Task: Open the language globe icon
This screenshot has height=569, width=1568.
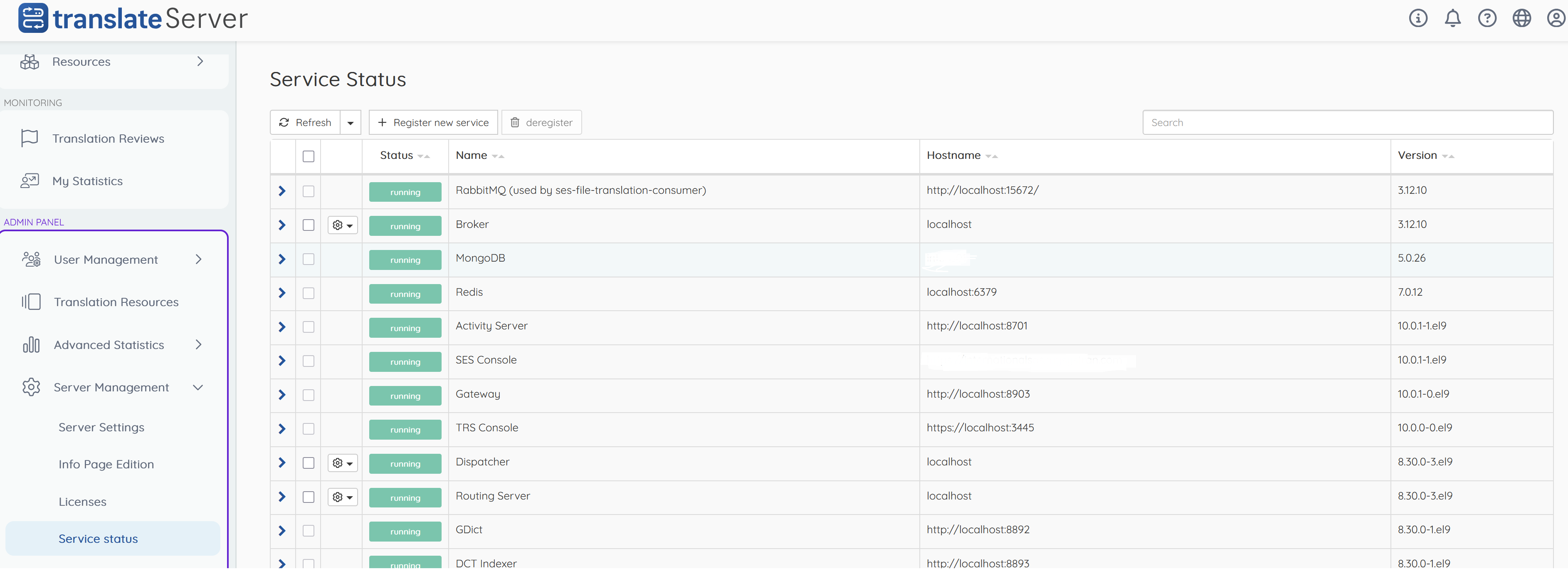Action: coord(1522,18)
